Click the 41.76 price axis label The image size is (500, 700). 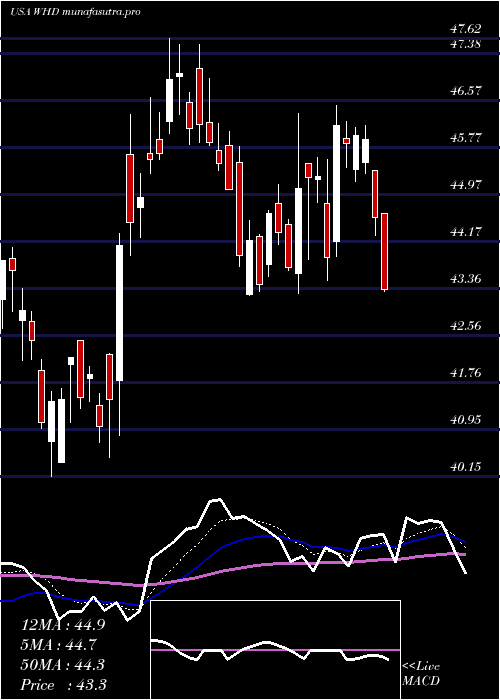(x=466, y=372)
